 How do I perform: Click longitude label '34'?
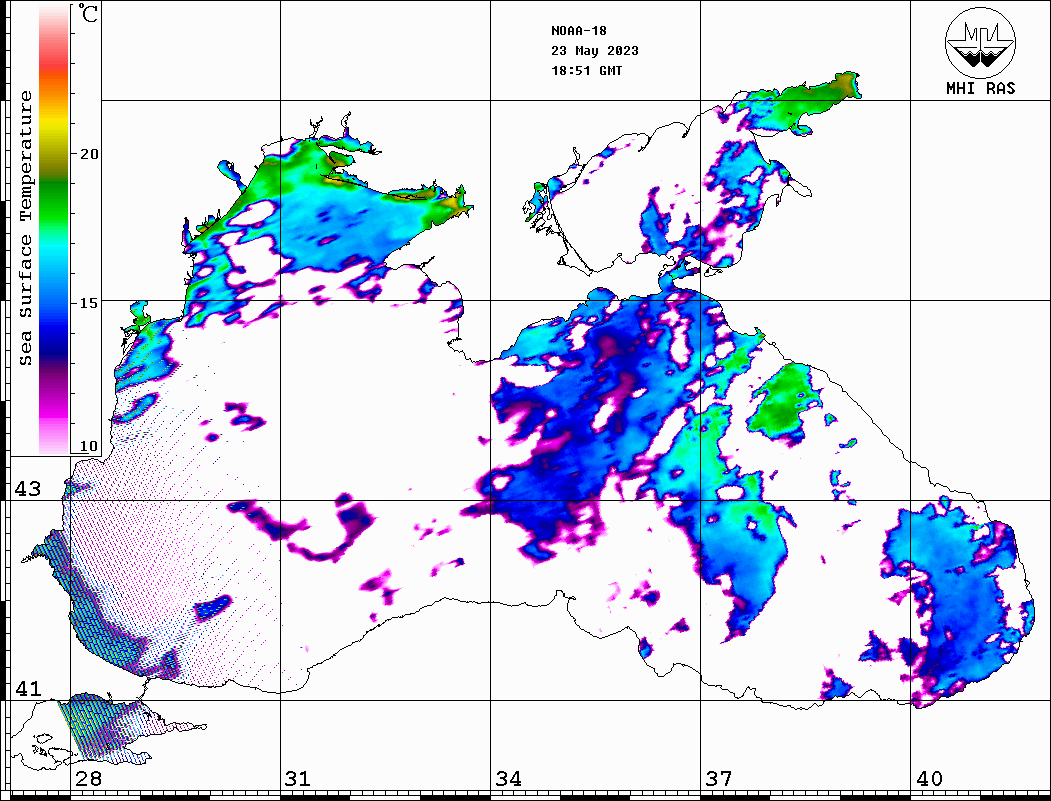pyautogui.click(x=508, y=779)
